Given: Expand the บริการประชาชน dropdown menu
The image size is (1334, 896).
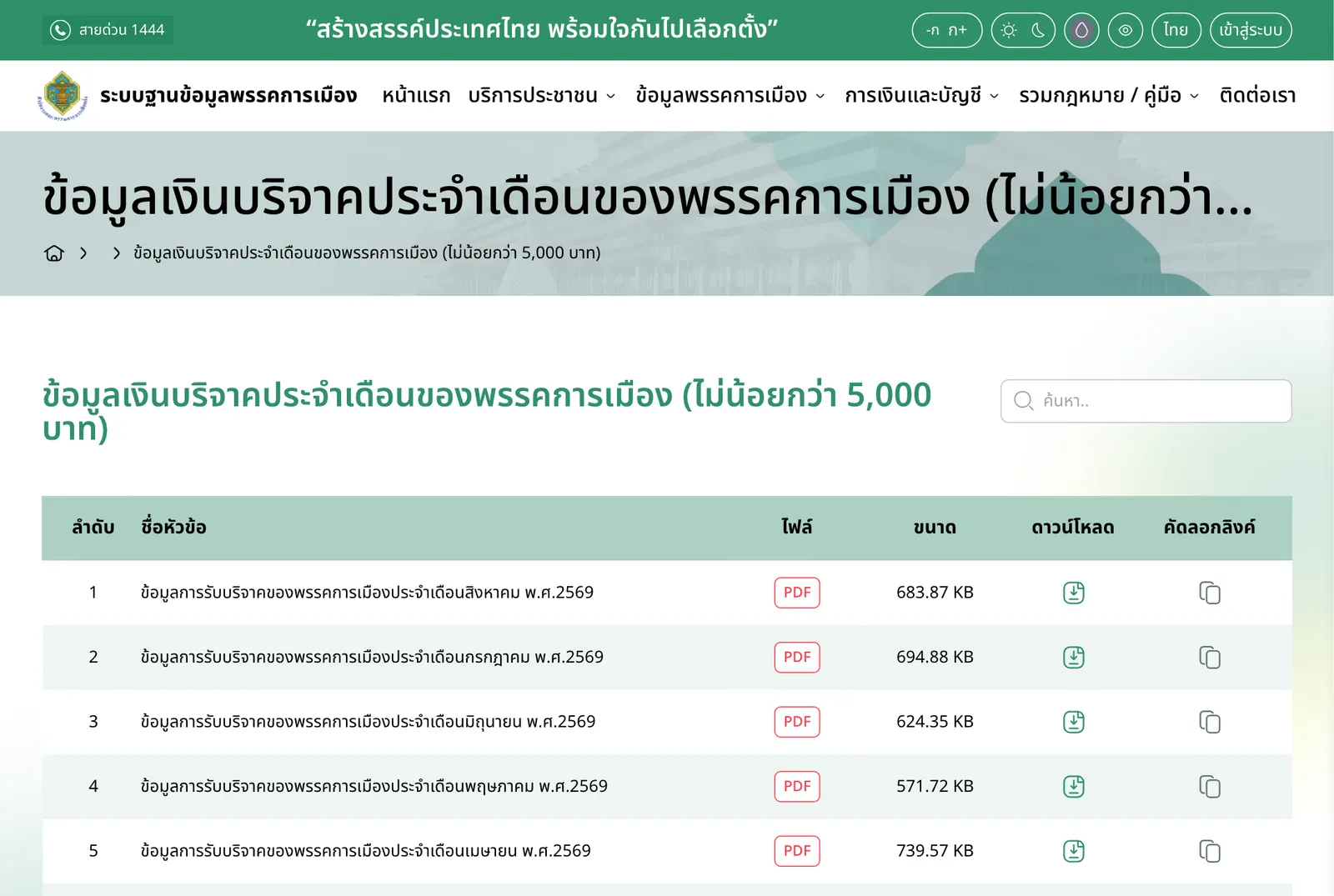Looking at the screenshot, I should [x=542, y=96].
